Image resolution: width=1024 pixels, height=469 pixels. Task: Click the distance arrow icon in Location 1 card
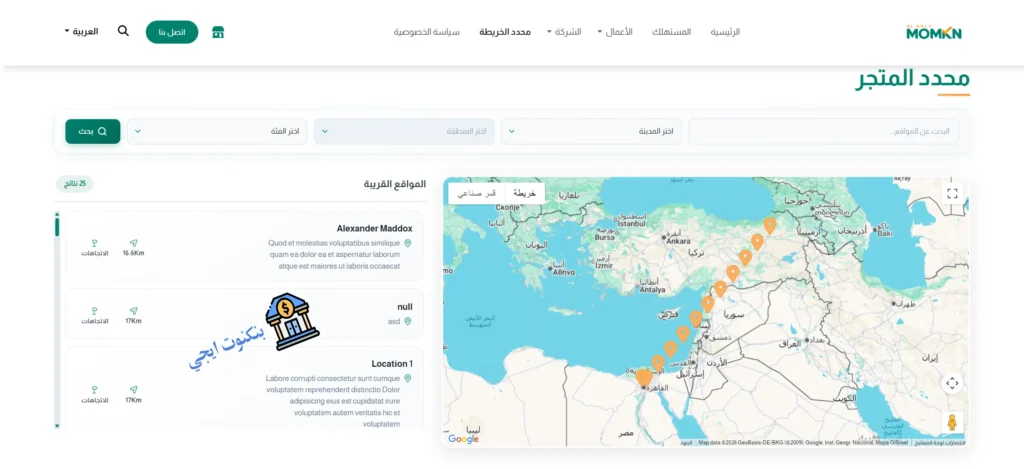click(x=133, y=389)
